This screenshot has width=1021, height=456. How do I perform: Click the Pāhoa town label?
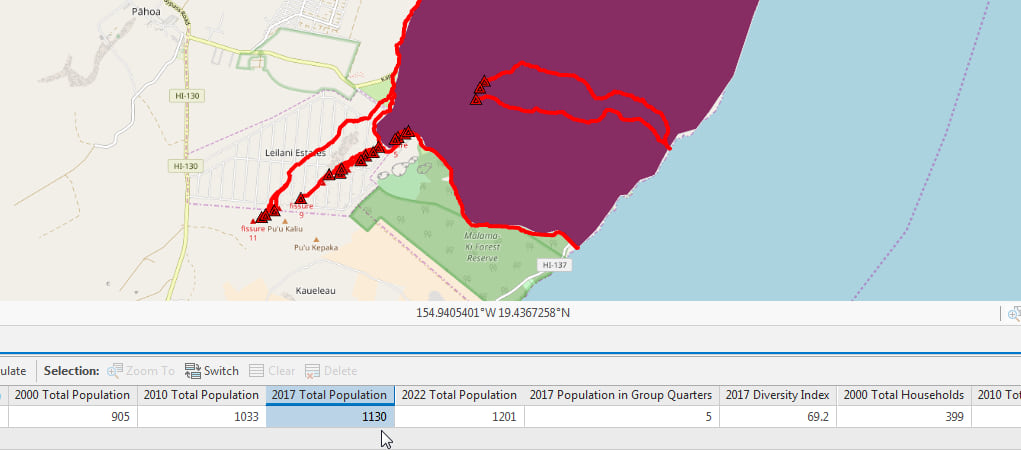[146, 11]
